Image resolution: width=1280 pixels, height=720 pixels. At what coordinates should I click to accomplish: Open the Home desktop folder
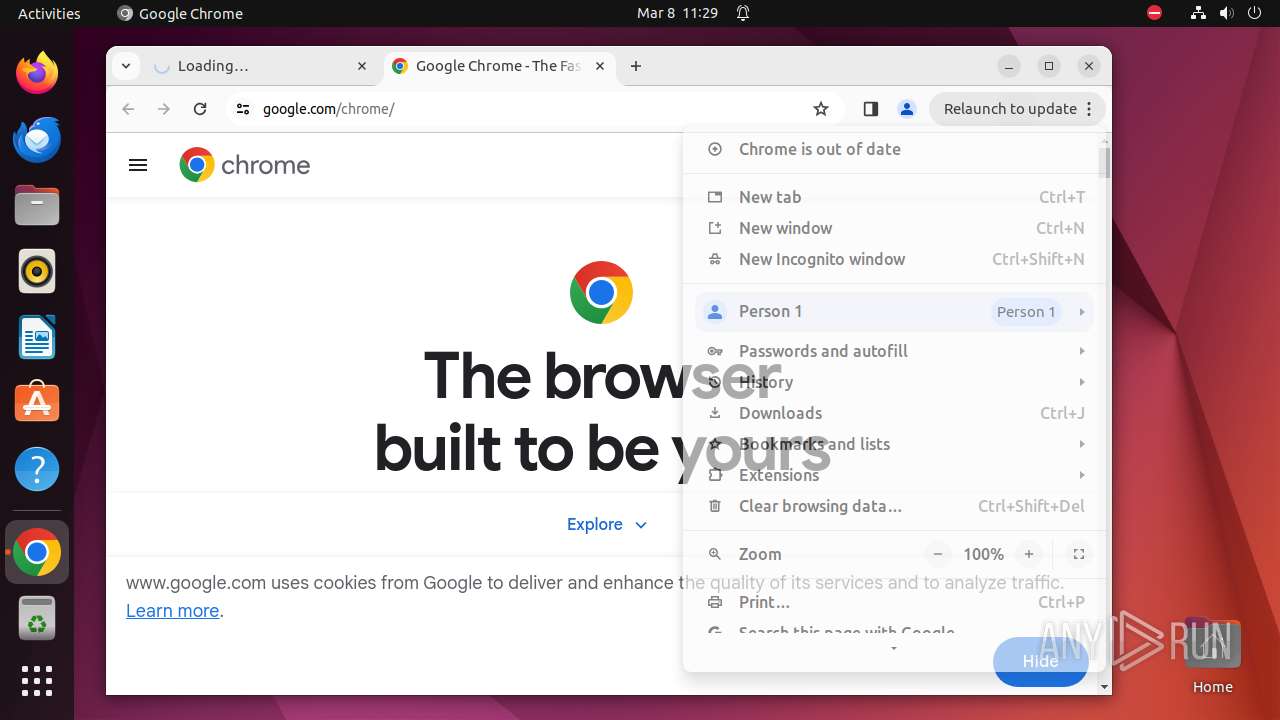[1212, 657]
